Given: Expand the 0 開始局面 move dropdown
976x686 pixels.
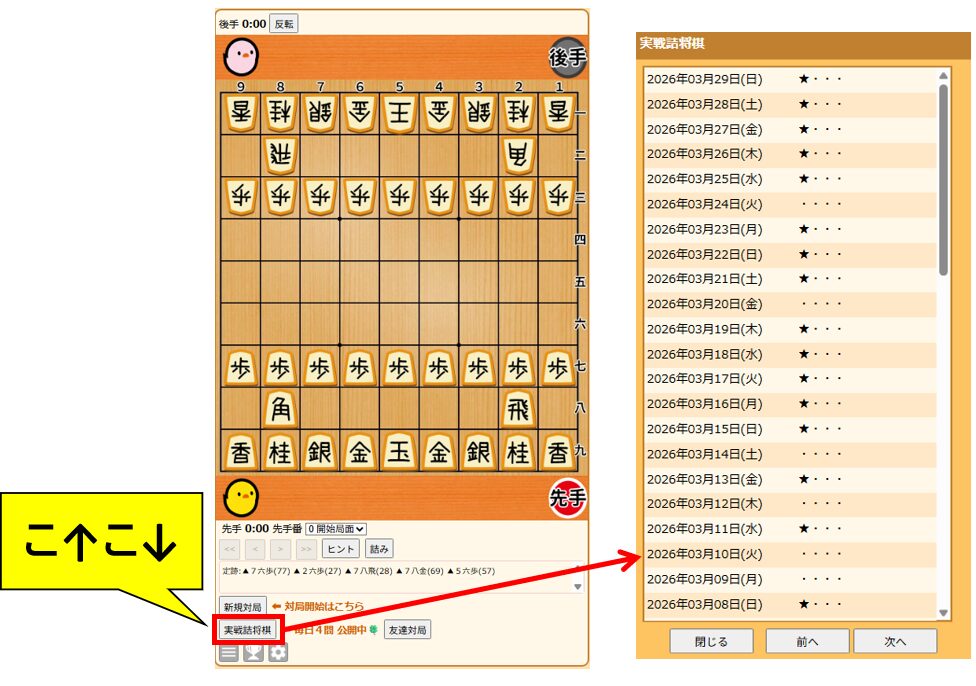Looking at the screenshot, I should point(336,528).
